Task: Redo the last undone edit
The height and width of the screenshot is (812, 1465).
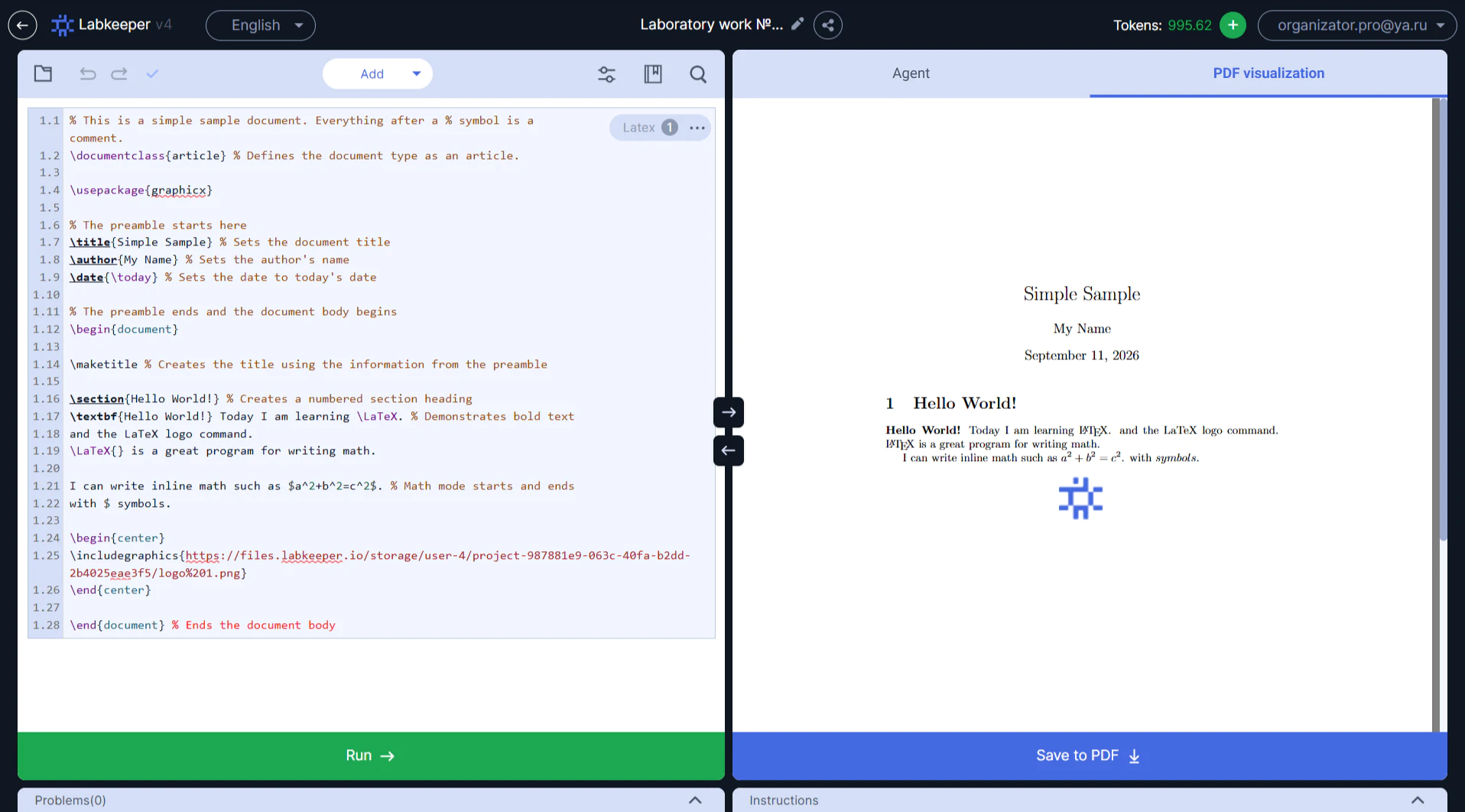Action: point(119,73)
